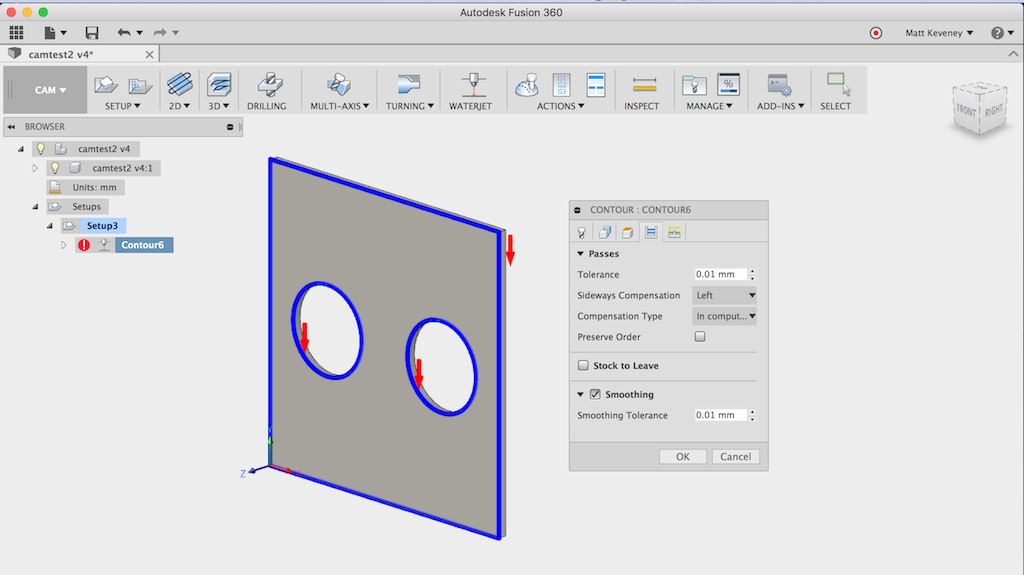1024x575 pixels.
Task: Click the Setup folder icon
Action: point(140,86)
